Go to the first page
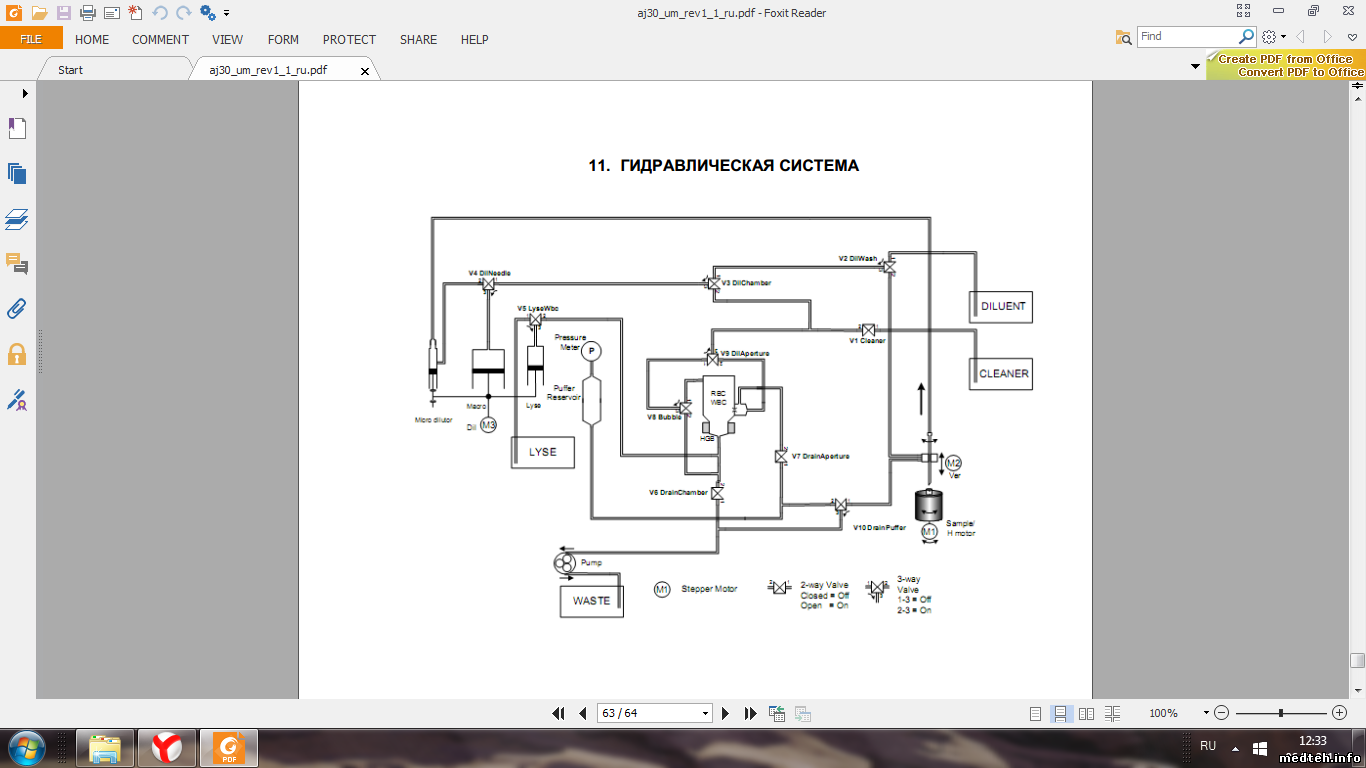The image size is (1366, 768). point(558,713)
